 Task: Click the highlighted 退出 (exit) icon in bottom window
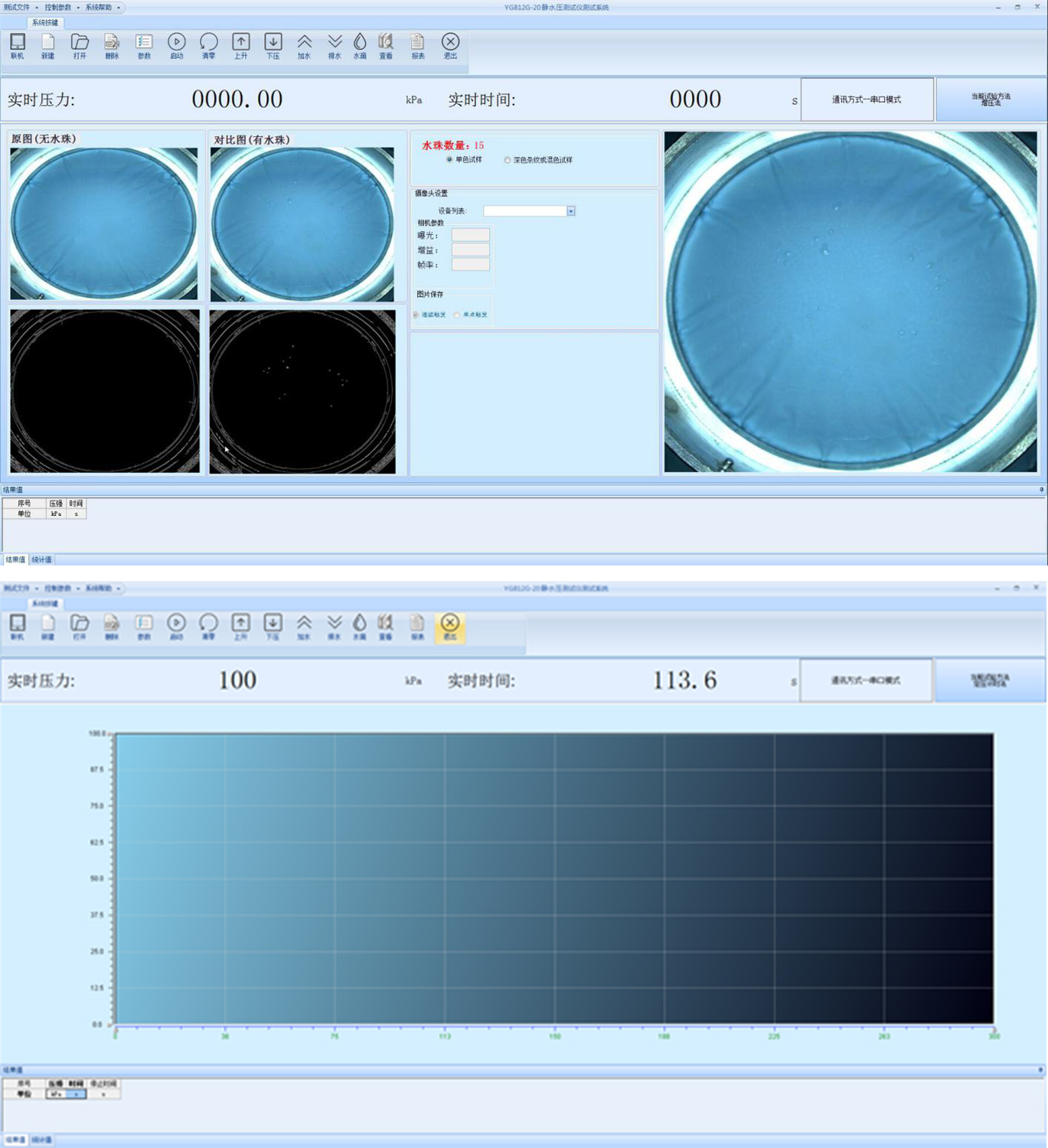[x=450, y=627]
